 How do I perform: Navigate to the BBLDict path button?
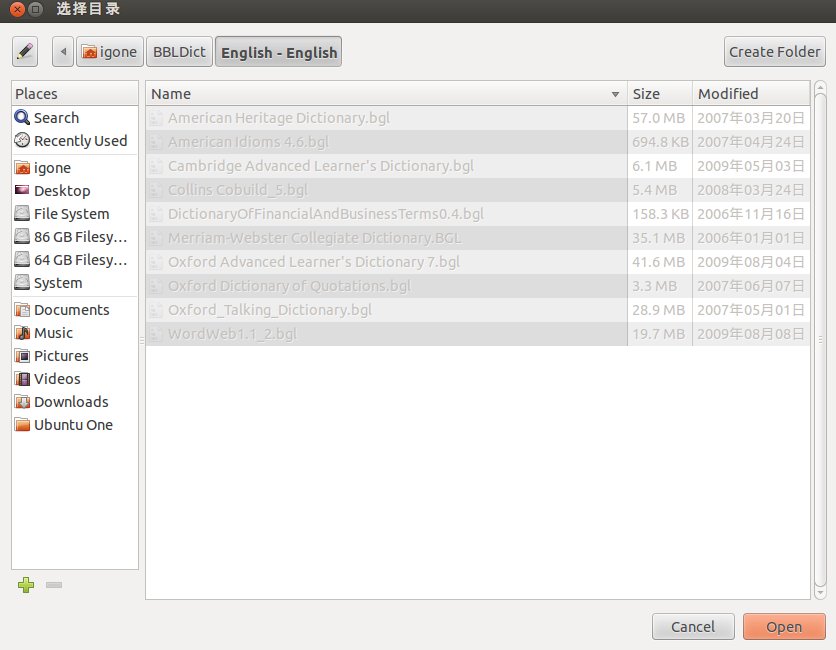pyautogui.click(x=179, y=52)
